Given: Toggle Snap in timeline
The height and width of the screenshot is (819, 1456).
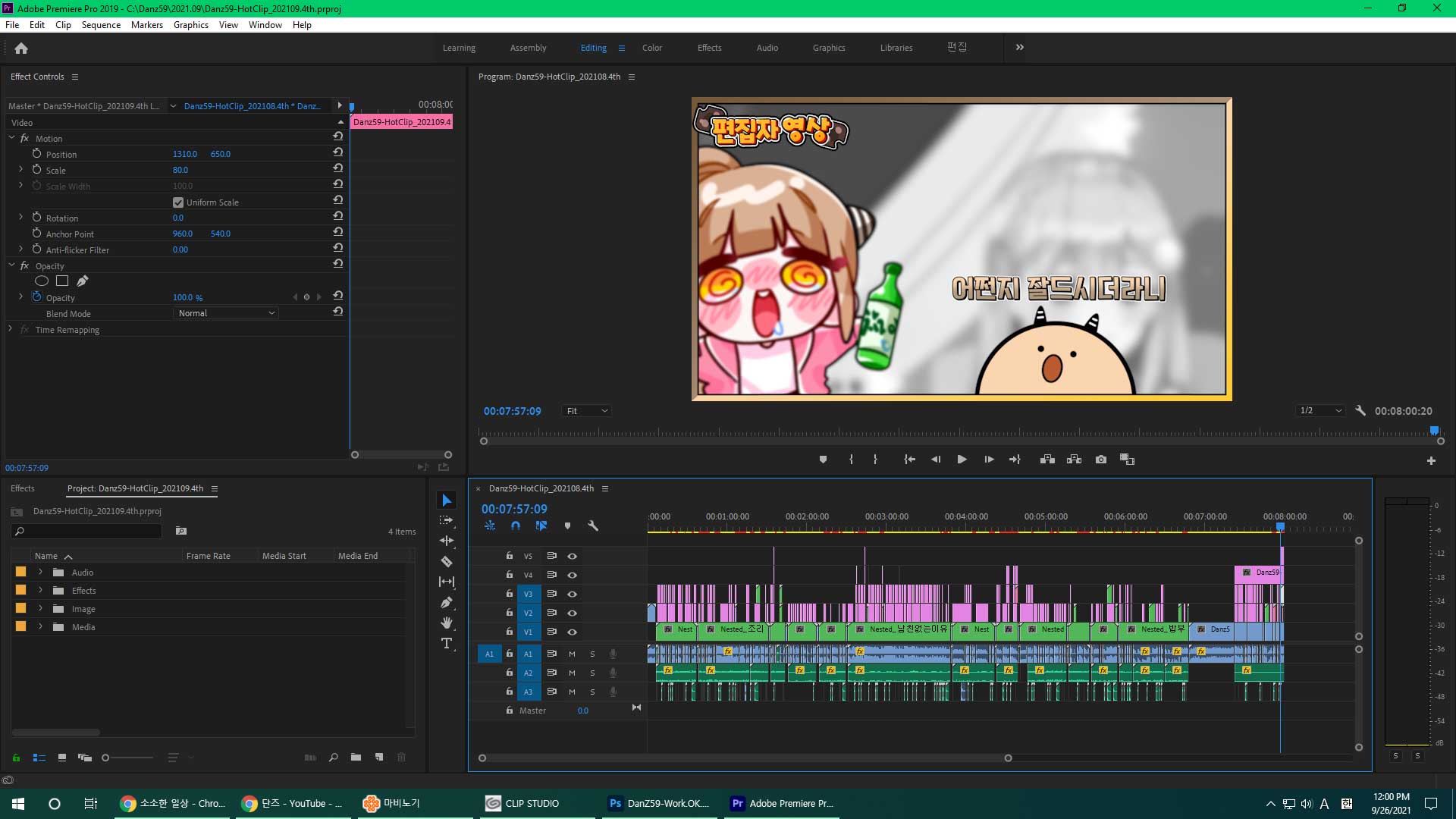Looking at the screenshot, I should click(516, 526).
